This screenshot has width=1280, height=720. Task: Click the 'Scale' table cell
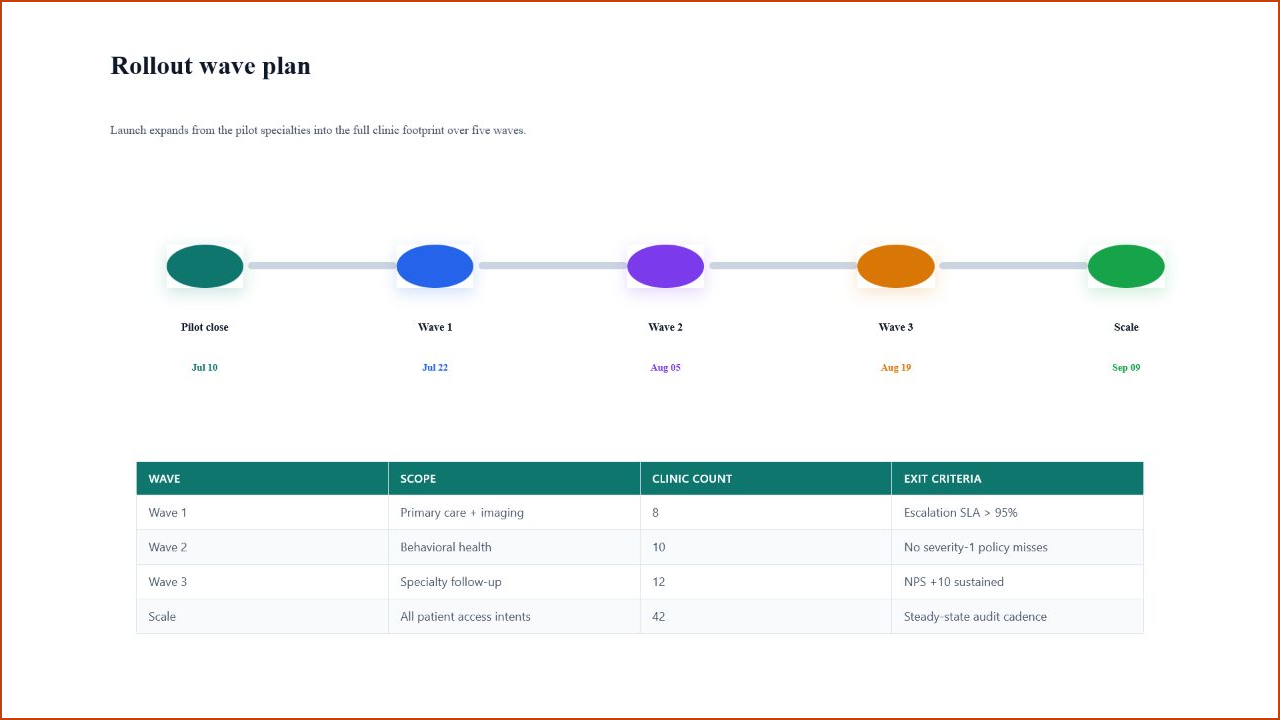262,616
